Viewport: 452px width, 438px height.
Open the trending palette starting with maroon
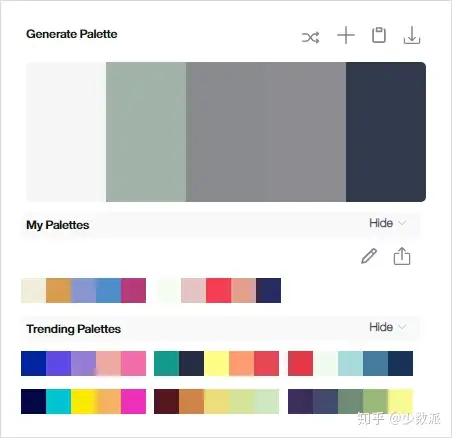(216, 401)
